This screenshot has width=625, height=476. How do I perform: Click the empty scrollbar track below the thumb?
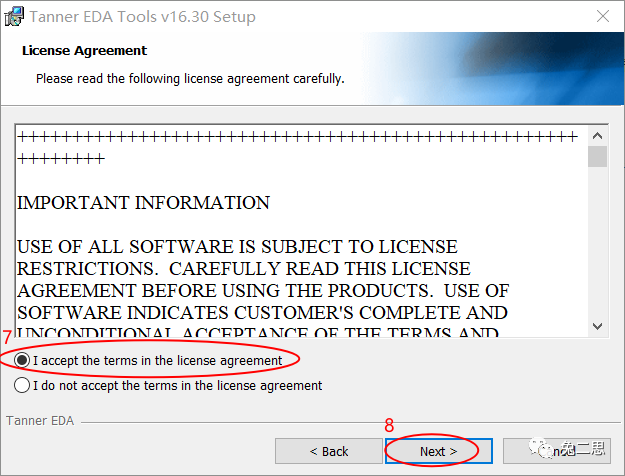(598, 250)
